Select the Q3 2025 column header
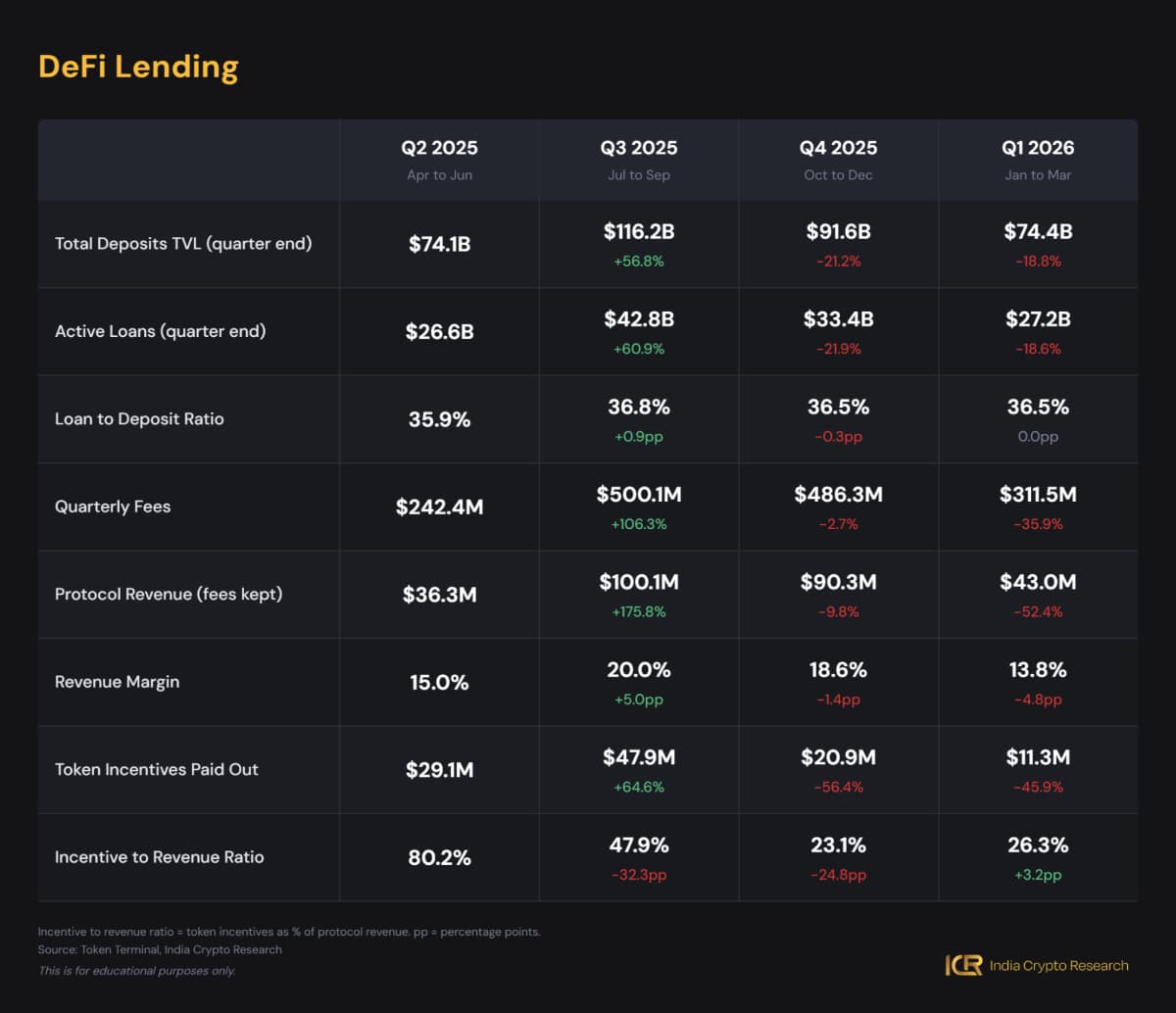1176x1013 pixels. [639, 148]
